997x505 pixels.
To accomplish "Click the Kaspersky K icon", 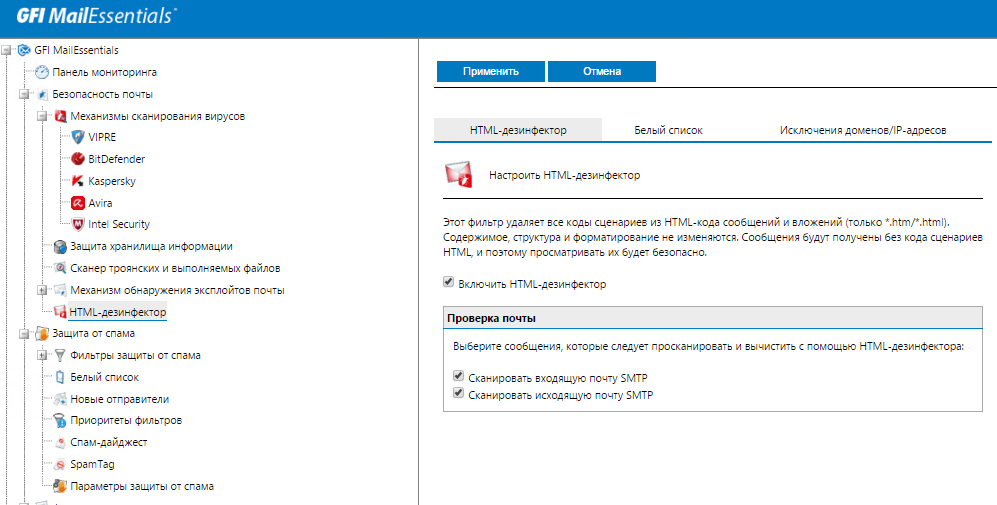I will (x=78, y=181).
